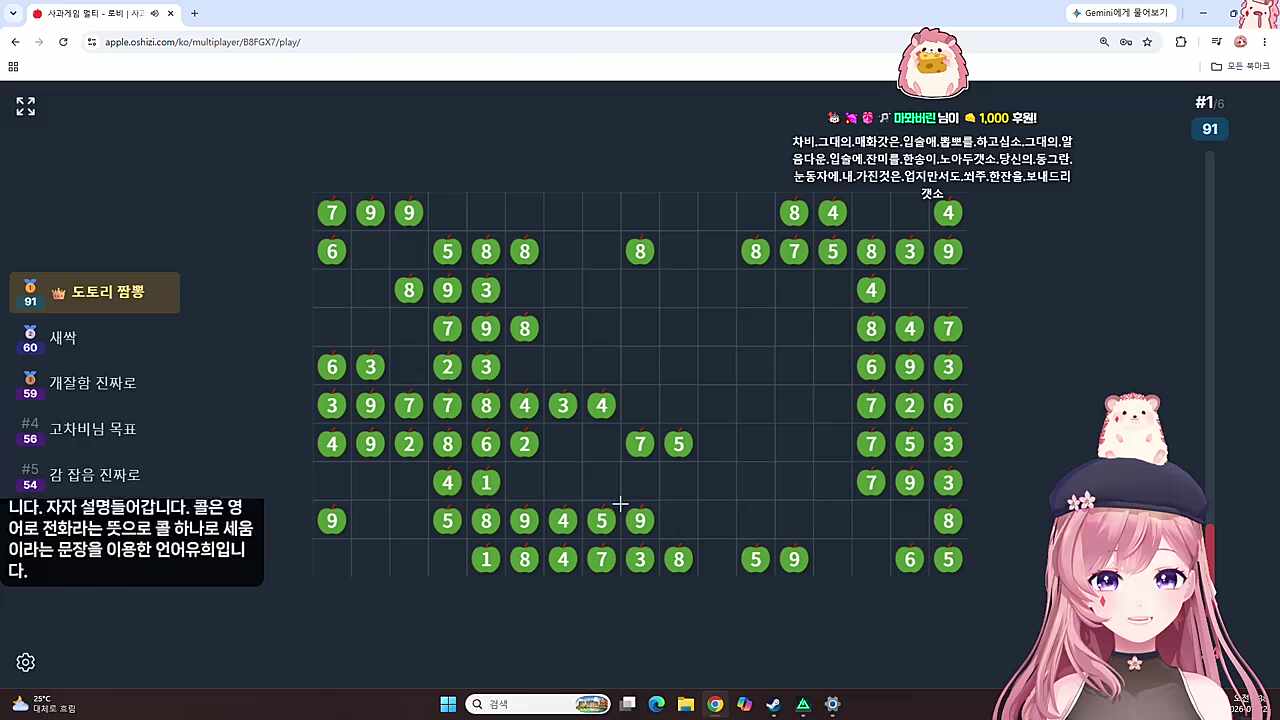
Task: Click the taskbar 검색 search box
Action: (x=539, y=704)
